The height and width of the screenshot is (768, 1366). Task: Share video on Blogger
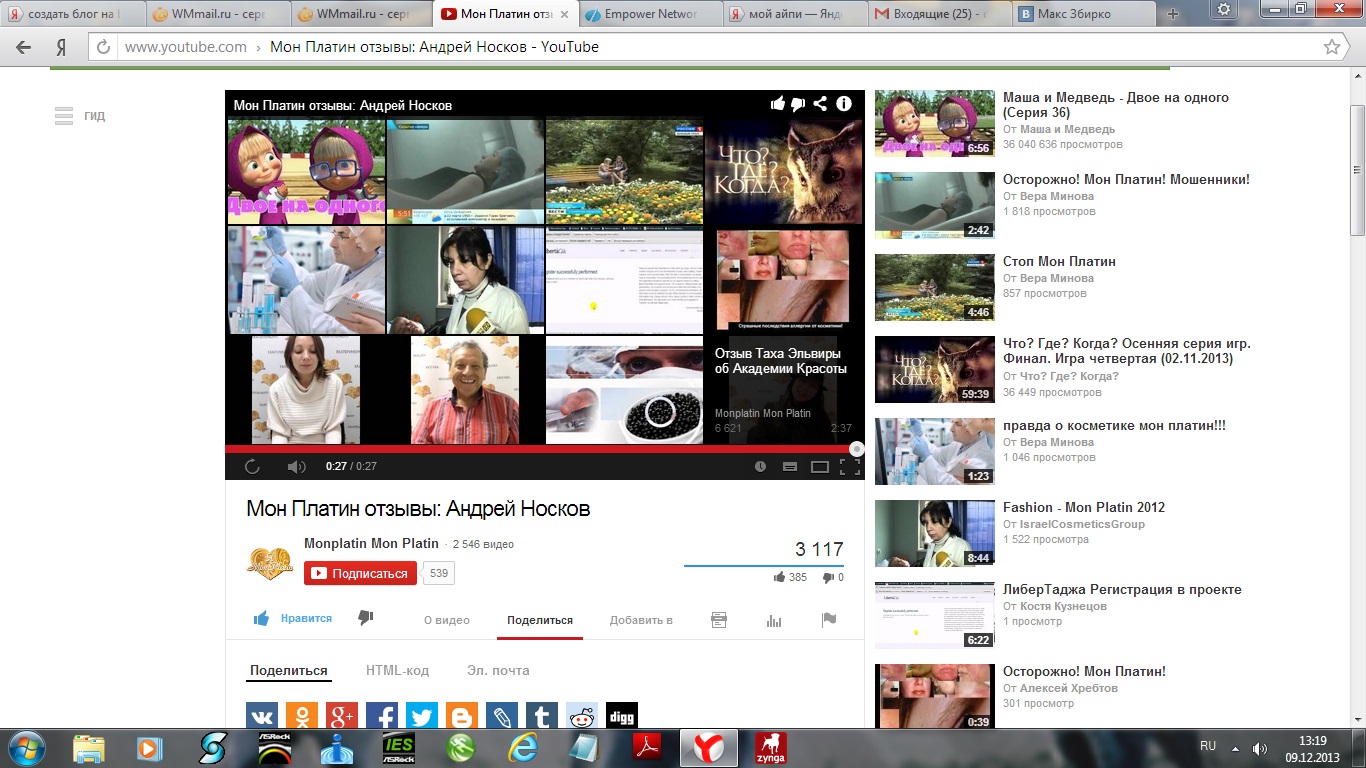click(462, 717)
